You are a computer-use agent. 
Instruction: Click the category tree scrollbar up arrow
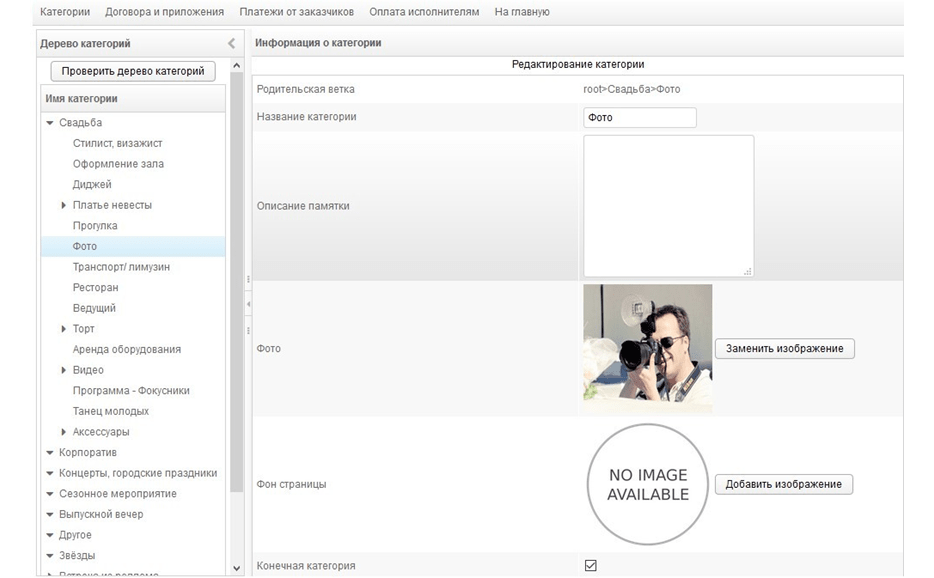coord(237,66)
